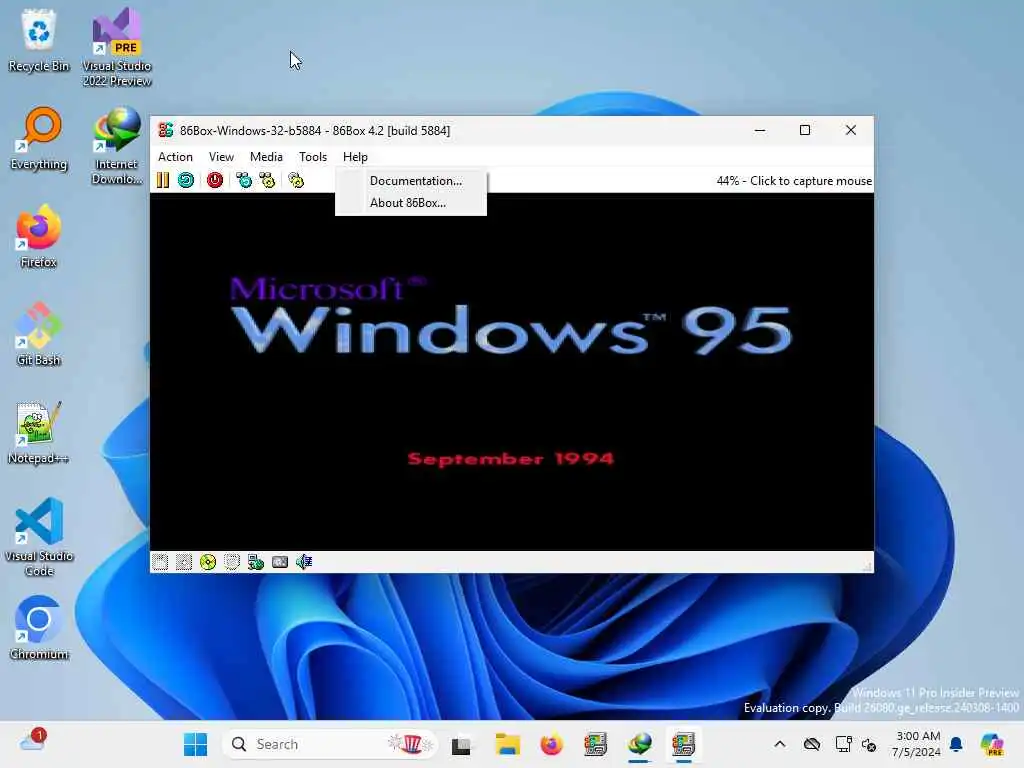1024x768 pixels.
Task: Click the muted volume tray icon
Action: tap(869, 744)
